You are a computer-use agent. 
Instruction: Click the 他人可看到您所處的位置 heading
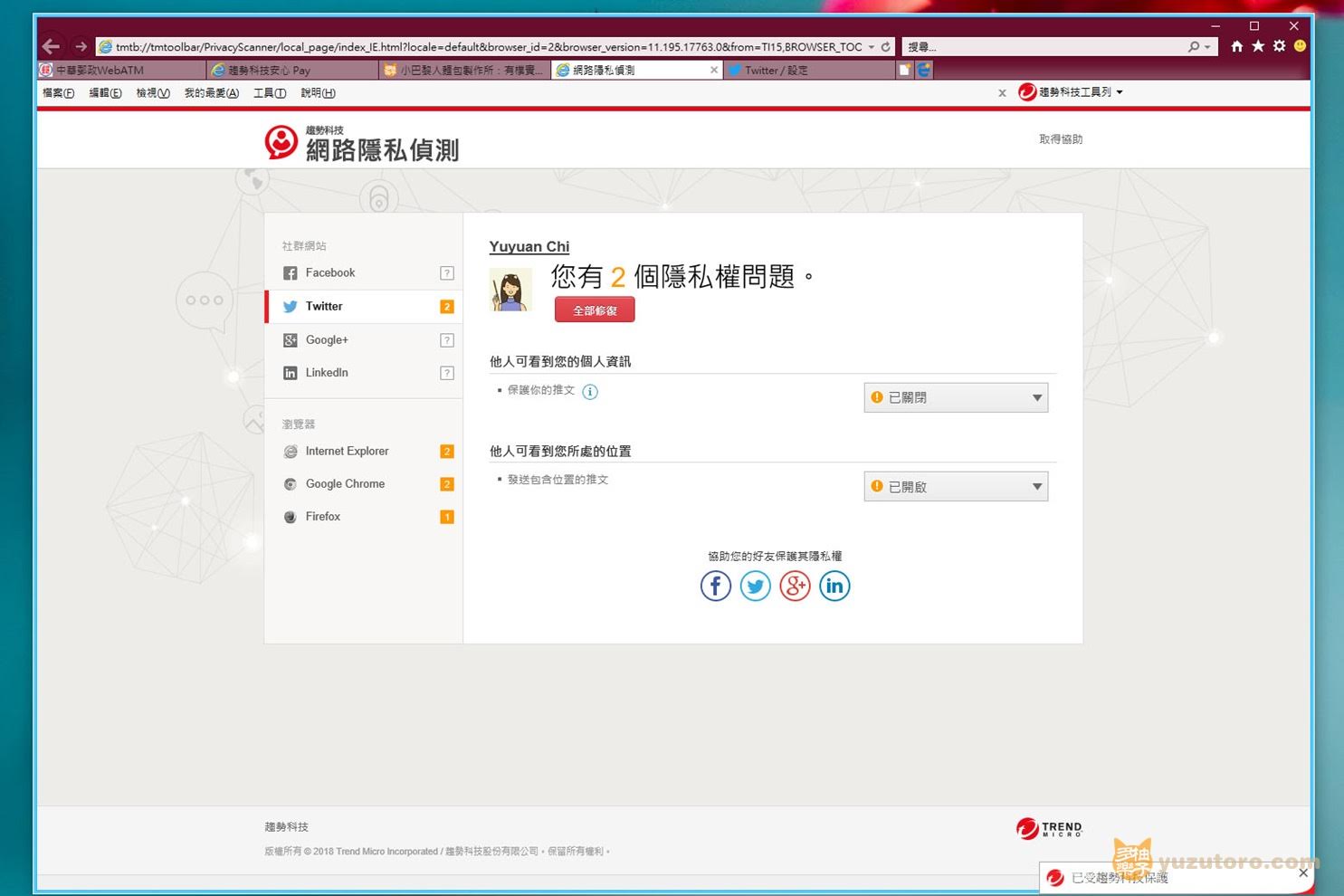click(x=560, y=452)
